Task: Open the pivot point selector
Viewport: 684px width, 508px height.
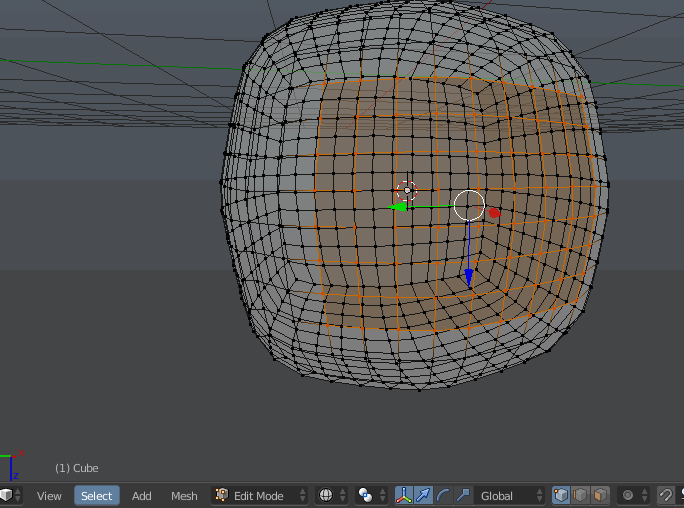Action: pos(372,495)
